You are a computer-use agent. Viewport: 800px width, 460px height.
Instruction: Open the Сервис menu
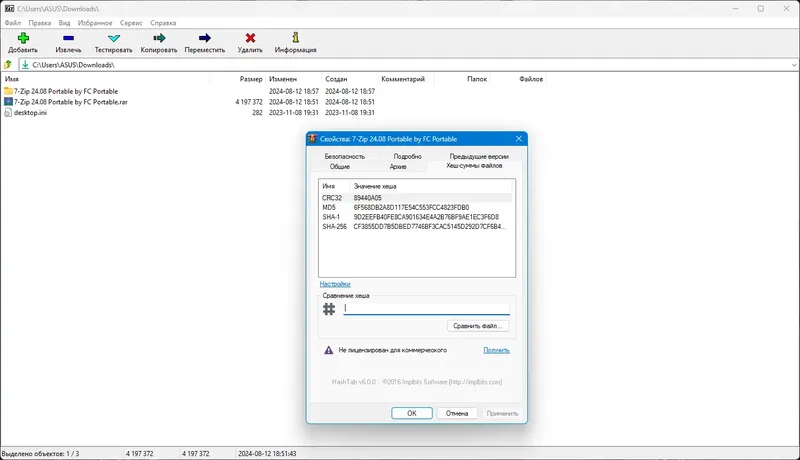click(131, 23)
